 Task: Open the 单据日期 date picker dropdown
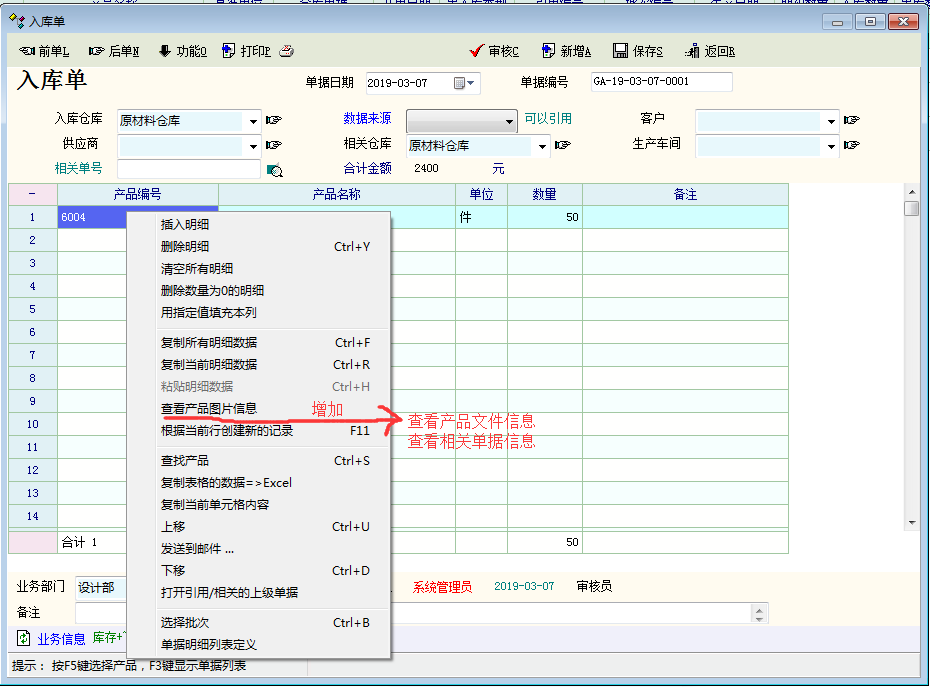[x=466, y=83]
